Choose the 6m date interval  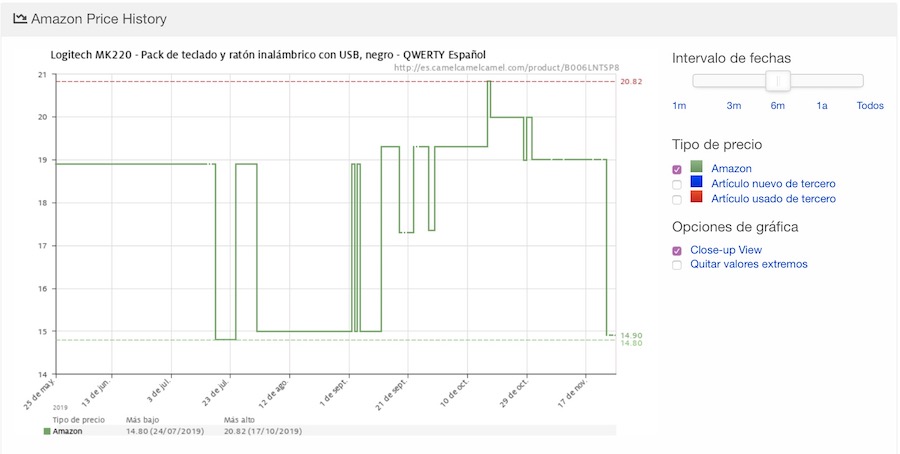(777, 106)
